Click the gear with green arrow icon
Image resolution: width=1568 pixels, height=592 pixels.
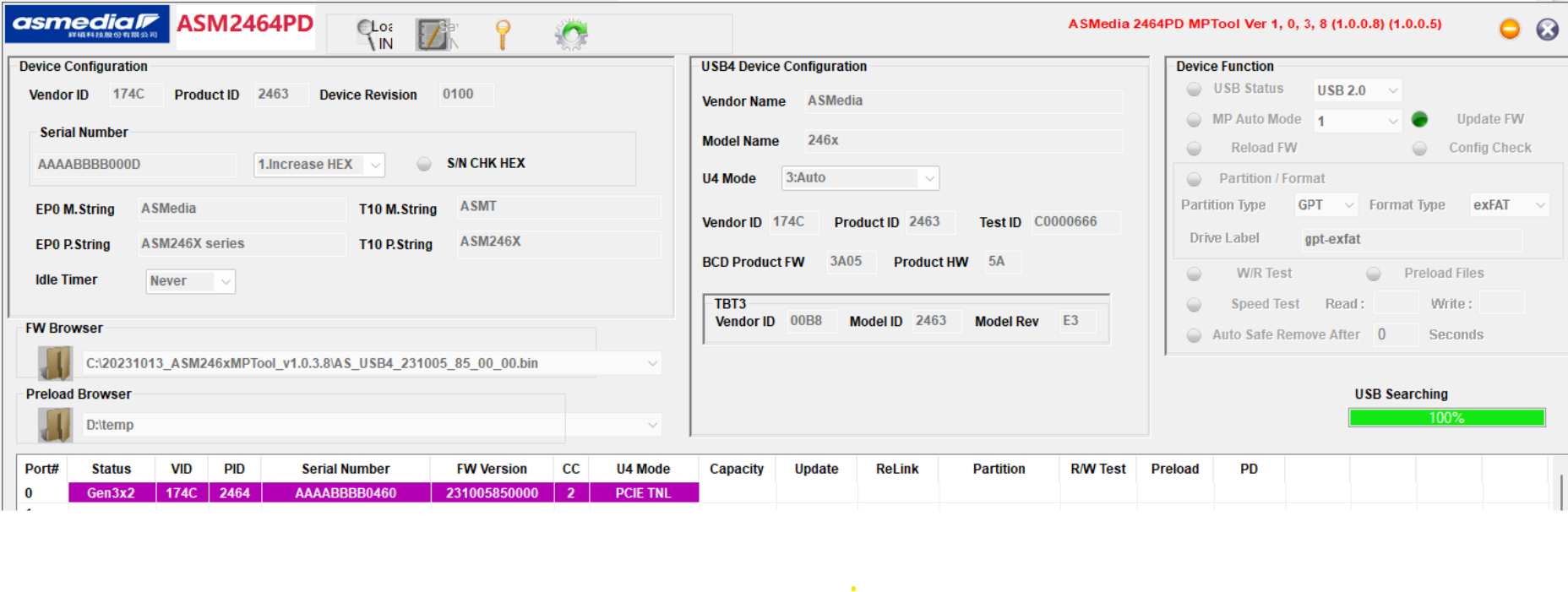pyautogui.click(x=571, y=35)
